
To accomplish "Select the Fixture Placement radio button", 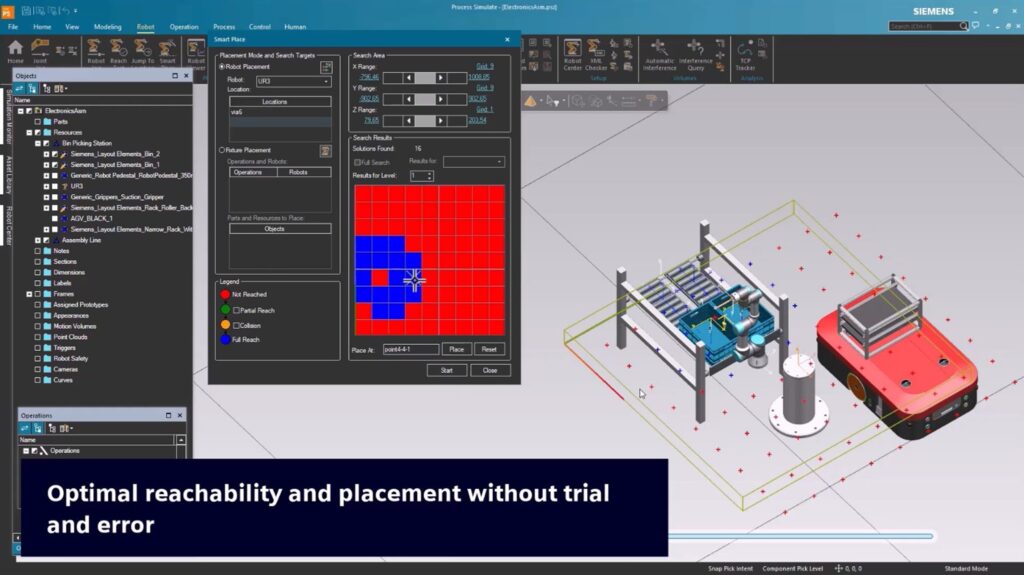I will (222, 150).
